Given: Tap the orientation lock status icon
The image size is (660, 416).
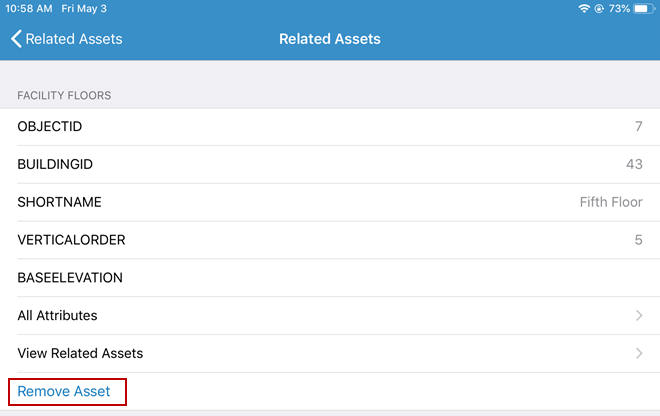Looking at the screenshot, I should (599, 8).
